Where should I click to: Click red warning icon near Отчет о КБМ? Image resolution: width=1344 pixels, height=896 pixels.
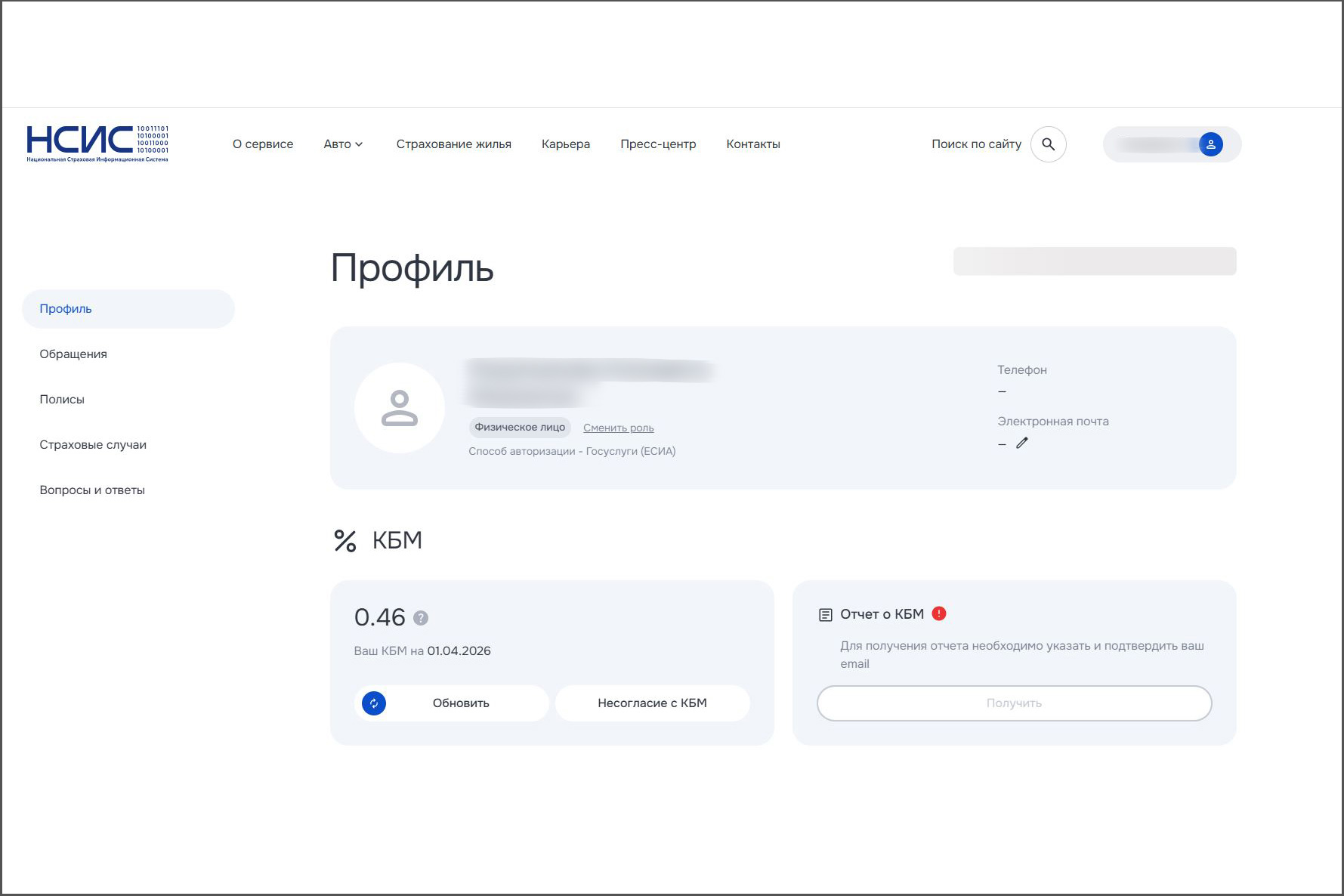click(939, 613)
